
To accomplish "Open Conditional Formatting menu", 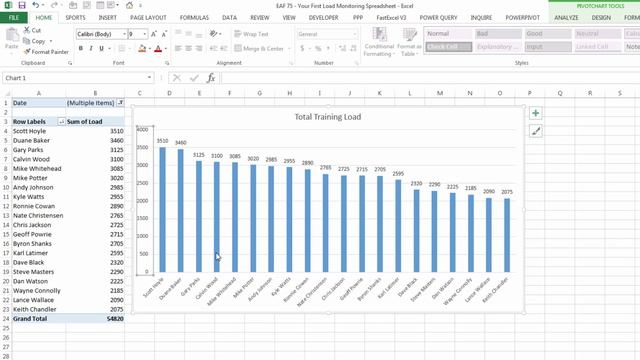I will 379,42.
